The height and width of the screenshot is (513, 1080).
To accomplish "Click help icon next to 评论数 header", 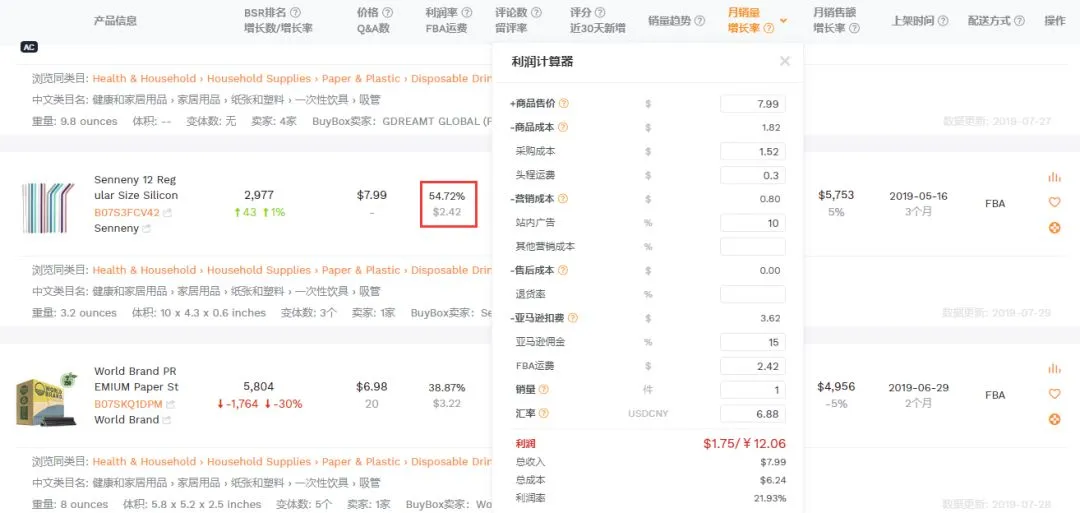I will click(x=536, y=12).
